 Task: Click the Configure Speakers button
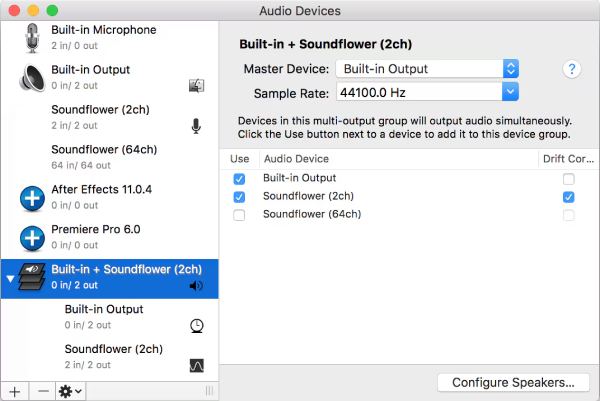(x=513, y=382)
